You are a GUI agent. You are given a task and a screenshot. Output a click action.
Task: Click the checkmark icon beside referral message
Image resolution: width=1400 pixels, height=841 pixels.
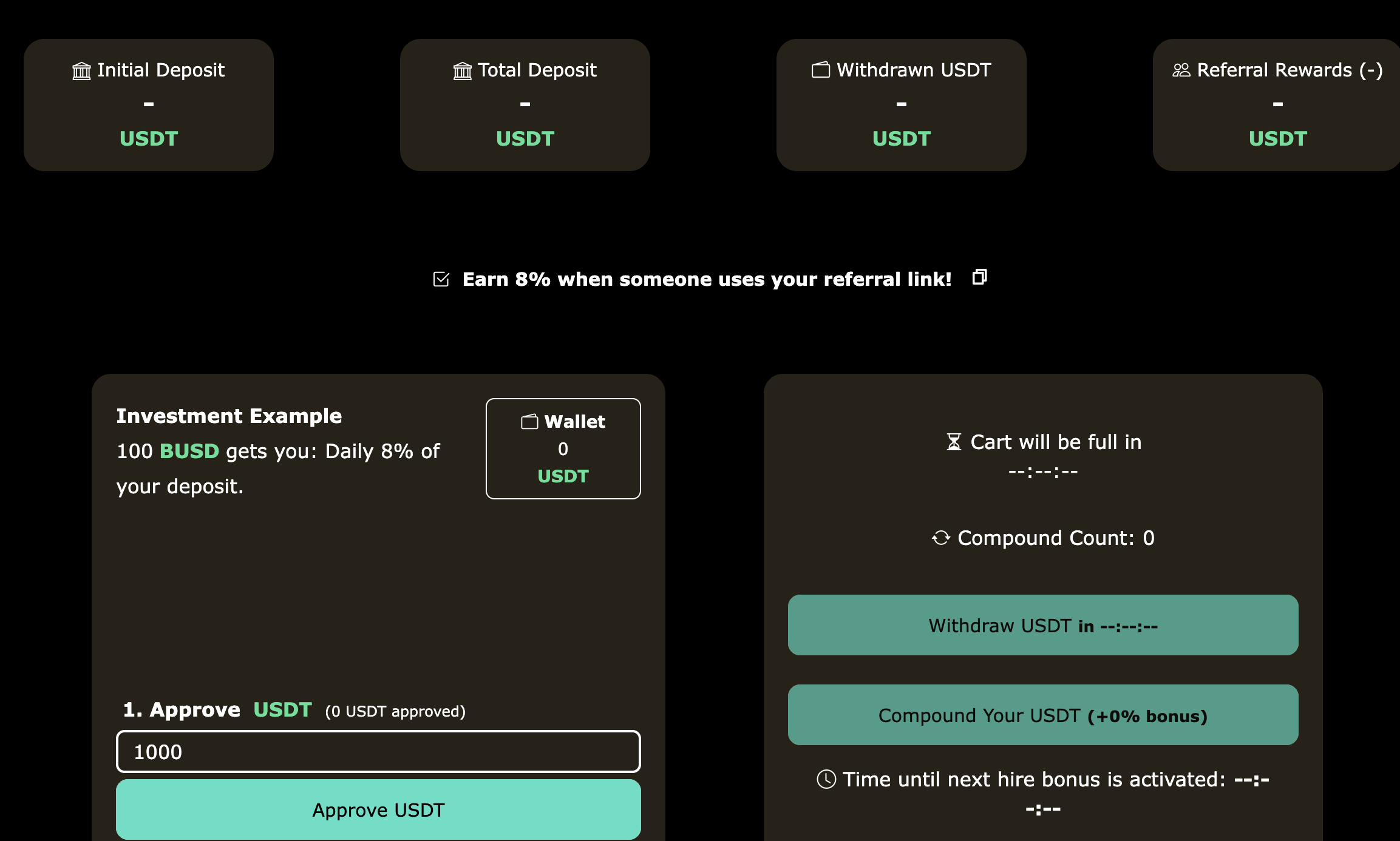tap(441, 279)
